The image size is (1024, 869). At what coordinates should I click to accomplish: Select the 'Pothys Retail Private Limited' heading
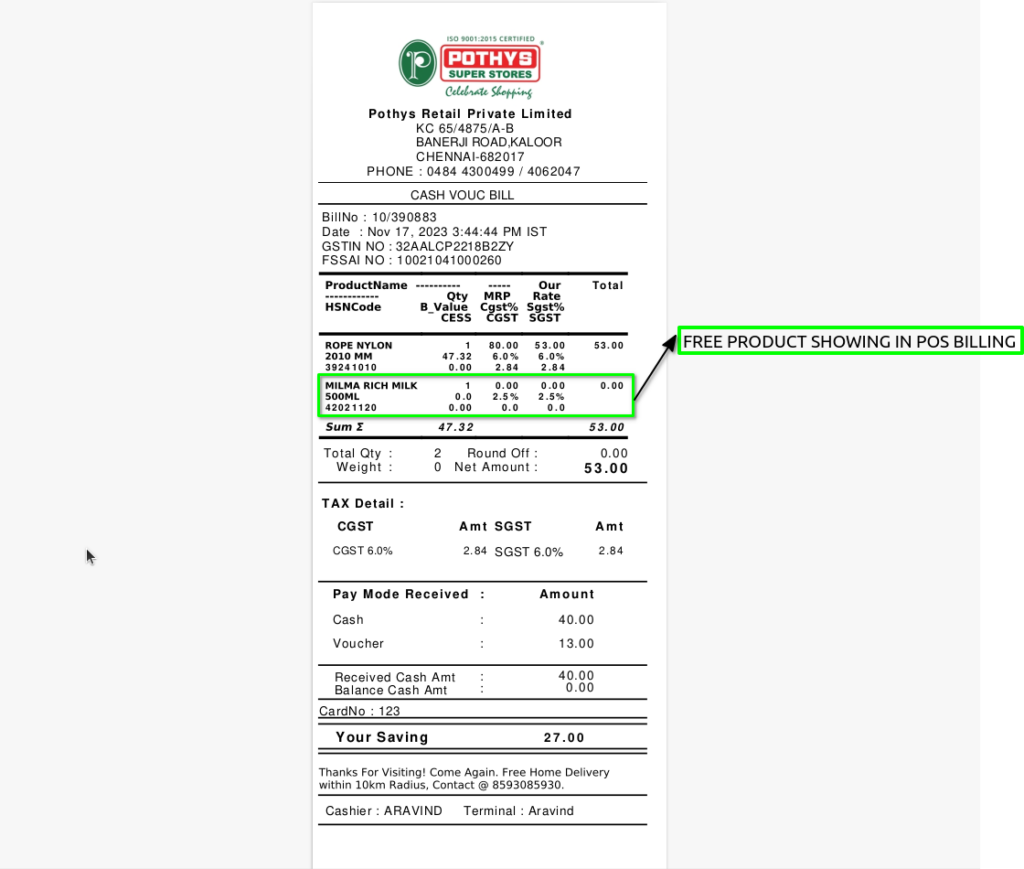tap(470, 114)
